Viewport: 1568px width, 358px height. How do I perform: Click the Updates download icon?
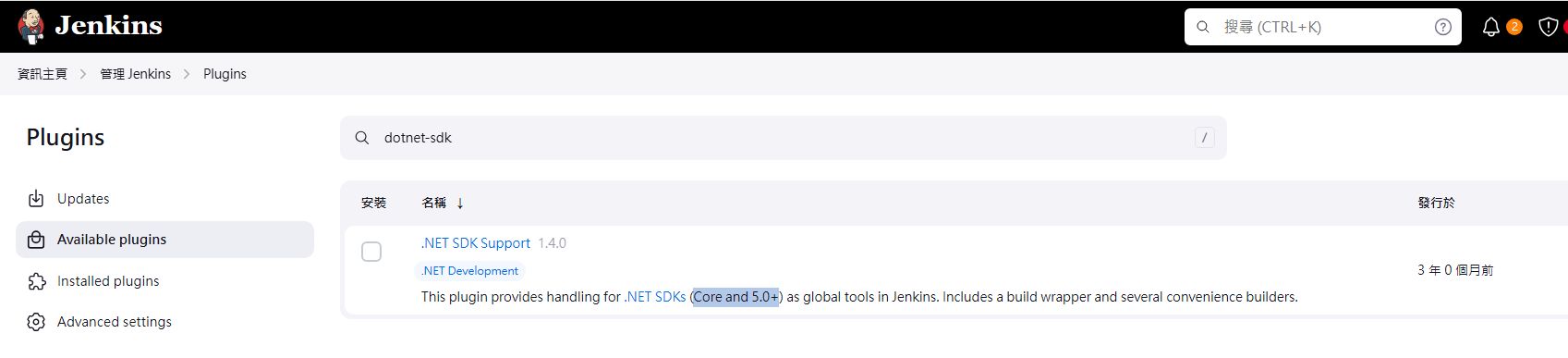(36, 199)
